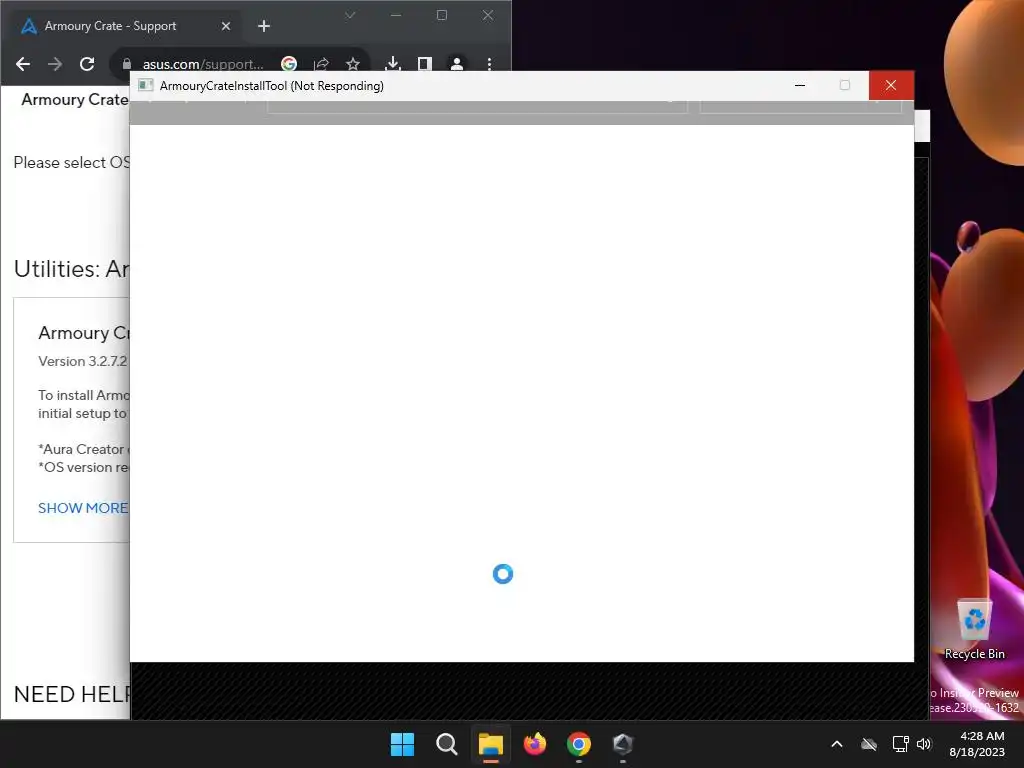Click the Chrome forward arrow
1024x768 pixels.
(x=55, y=64)
